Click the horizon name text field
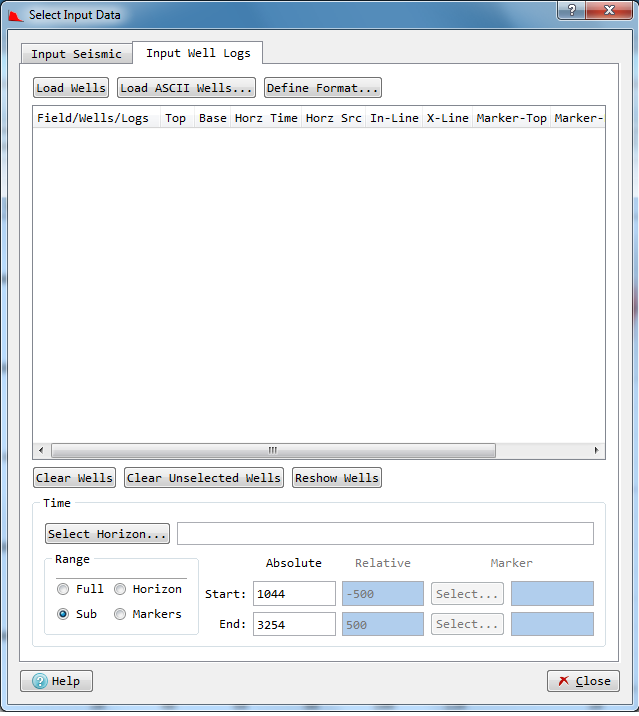Screen dimensions: 639x716 click(386, 533)
